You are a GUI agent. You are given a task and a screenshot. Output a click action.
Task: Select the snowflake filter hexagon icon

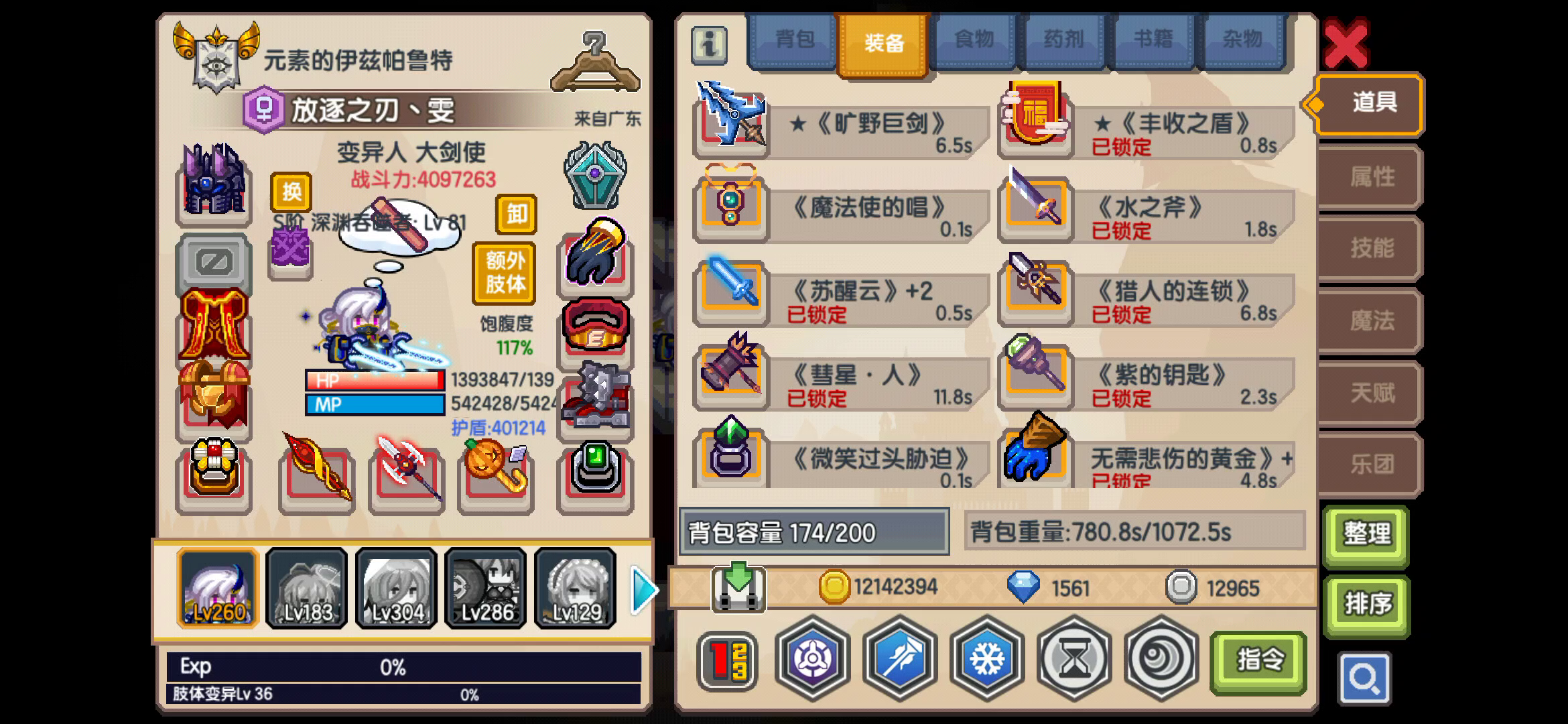tap(987, 658)
